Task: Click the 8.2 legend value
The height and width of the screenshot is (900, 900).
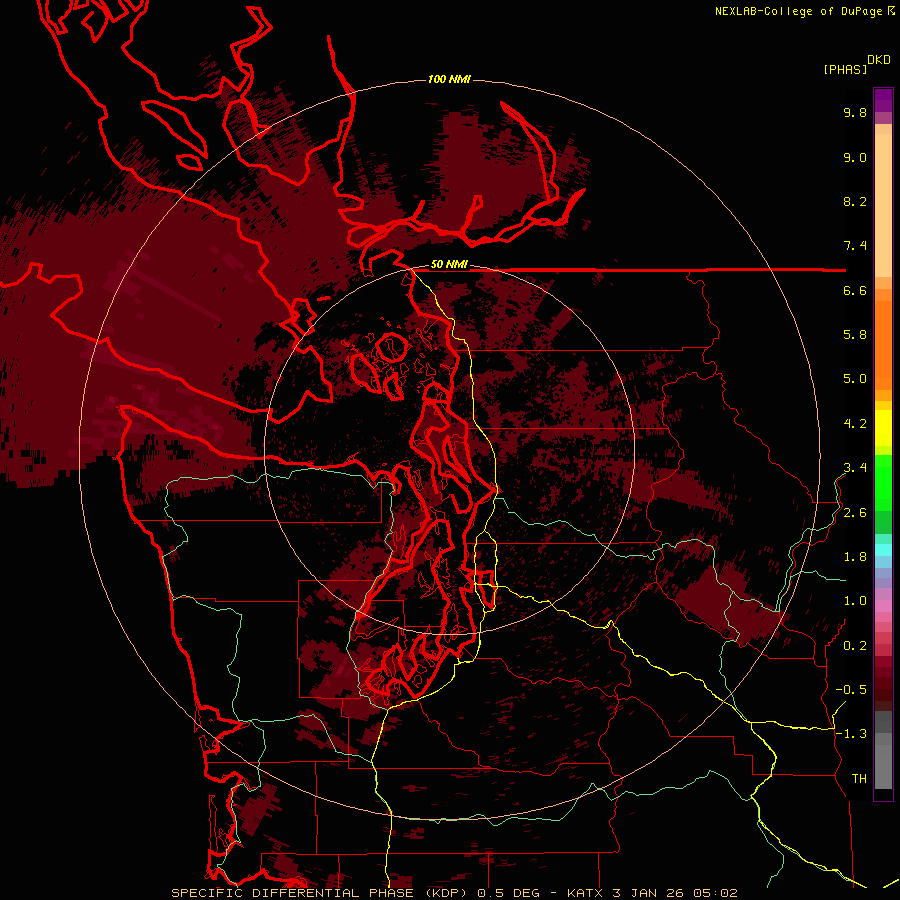Action: 855,201
